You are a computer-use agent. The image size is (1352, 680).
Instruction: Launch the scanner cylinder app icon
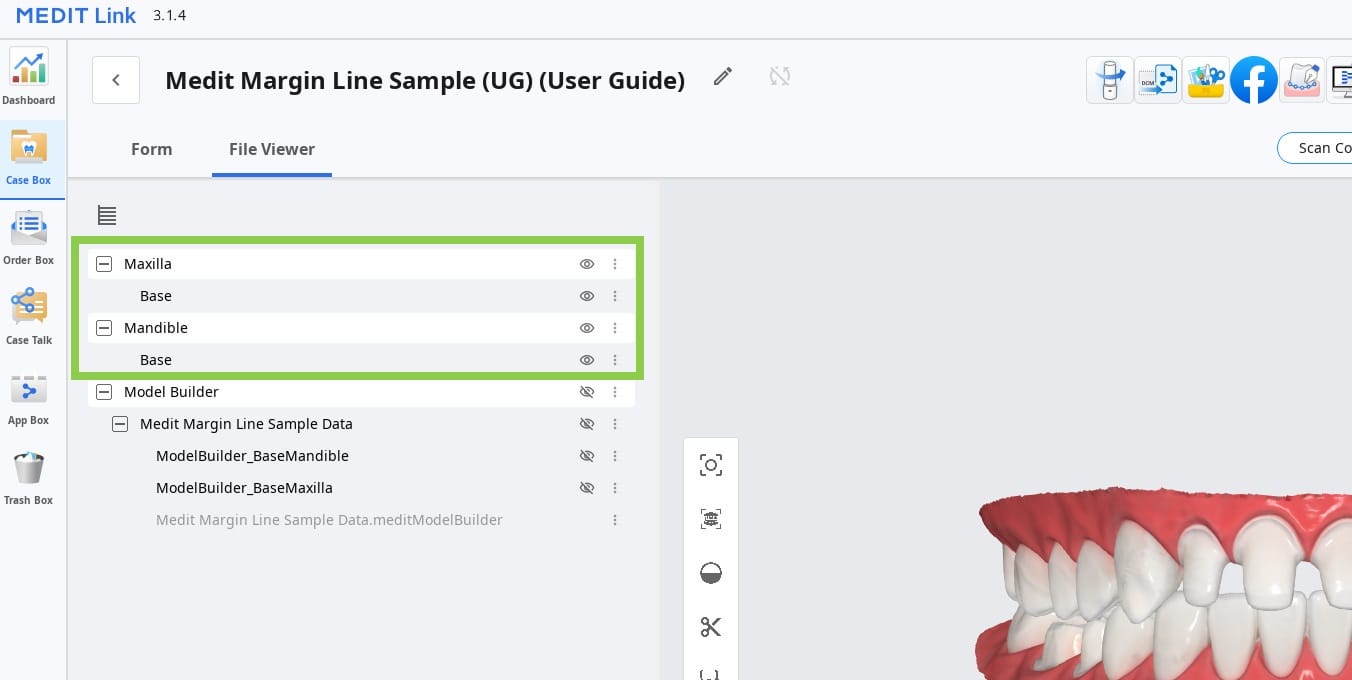1110,80
